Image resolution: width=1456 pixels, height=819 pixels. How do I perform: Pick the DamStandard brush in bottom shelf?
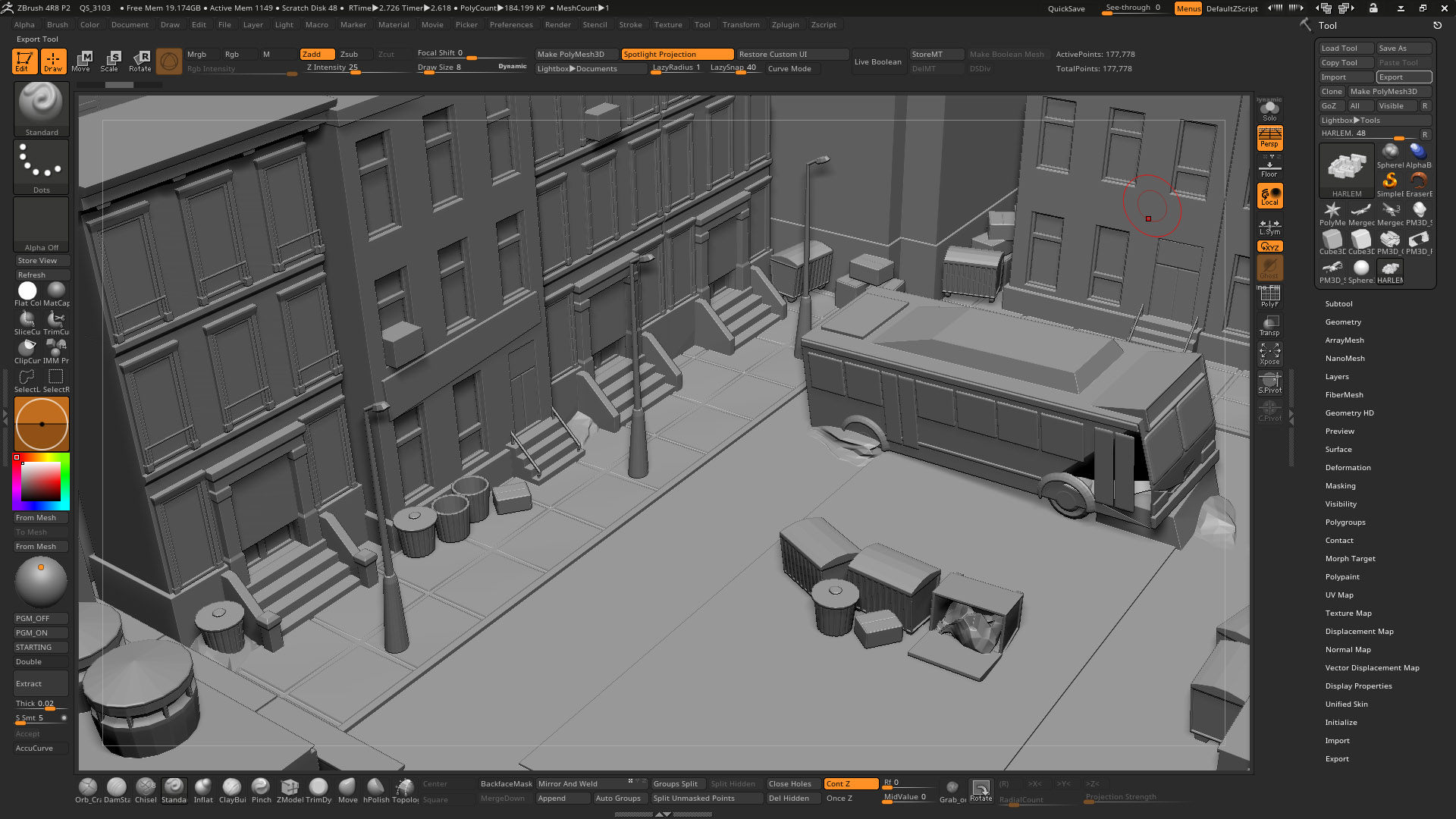(117, 789)
